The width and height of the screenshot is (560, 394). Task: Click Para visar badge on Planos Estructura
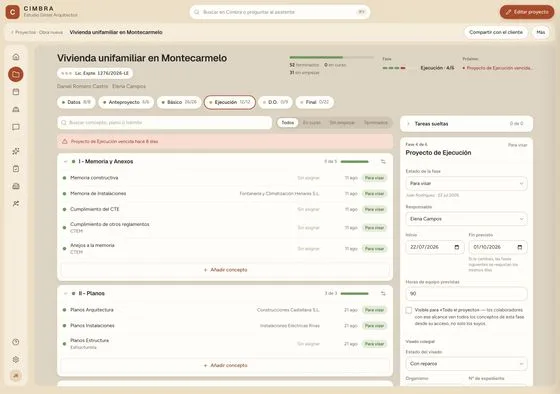coord(374,344)
